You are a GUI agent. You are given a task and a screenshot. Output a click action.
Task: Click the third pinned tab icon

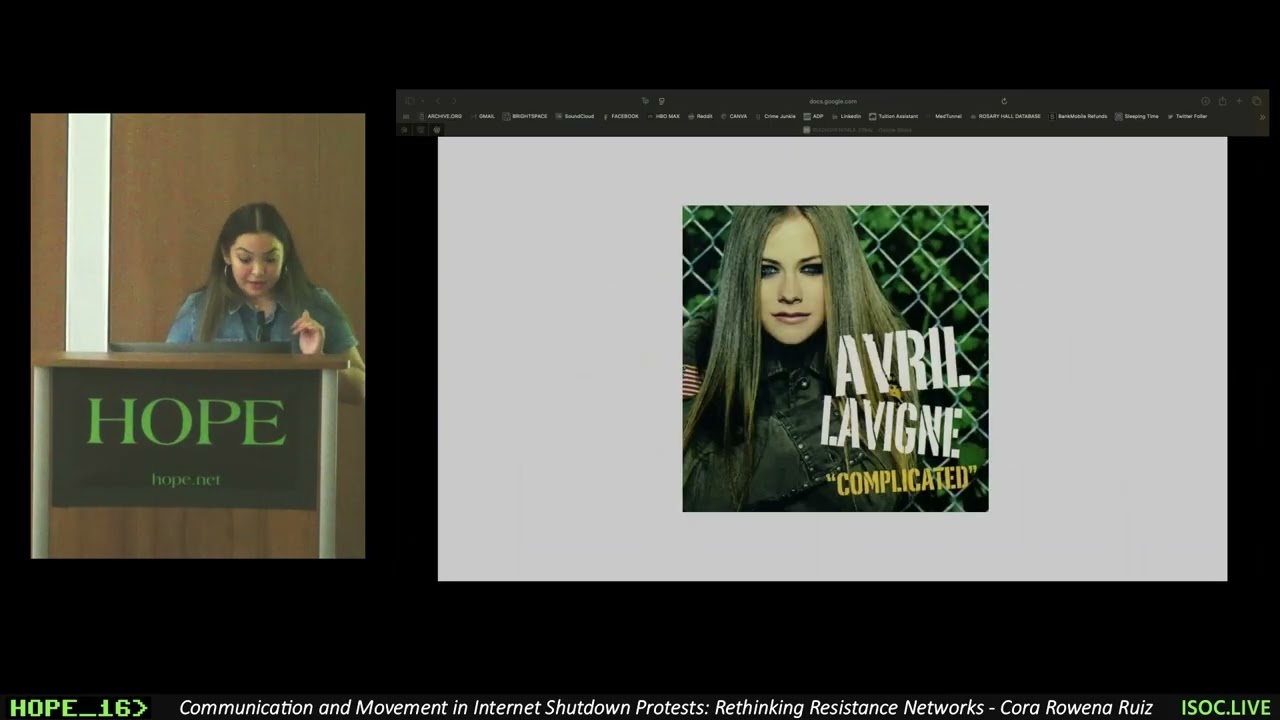pos(437,130)
